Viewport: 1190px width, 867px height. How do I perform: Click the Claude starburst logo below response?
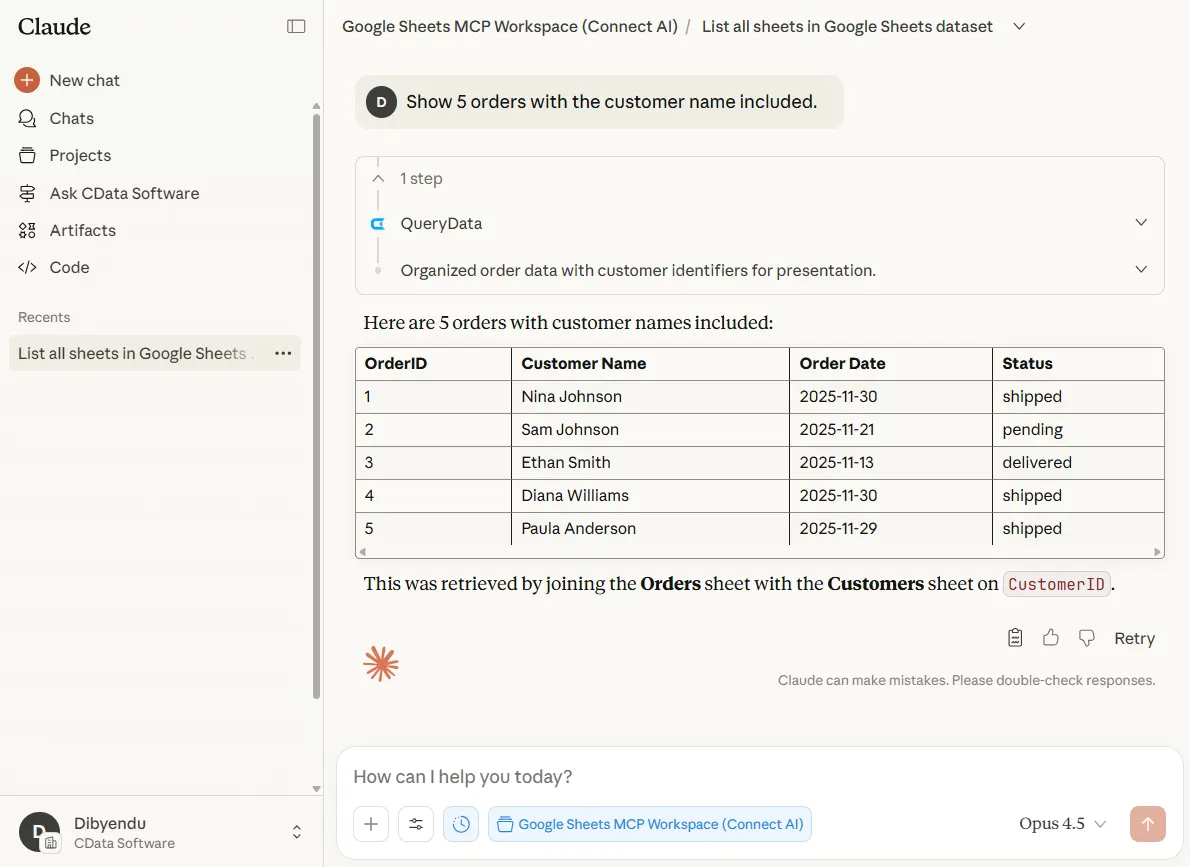[381, 664]
